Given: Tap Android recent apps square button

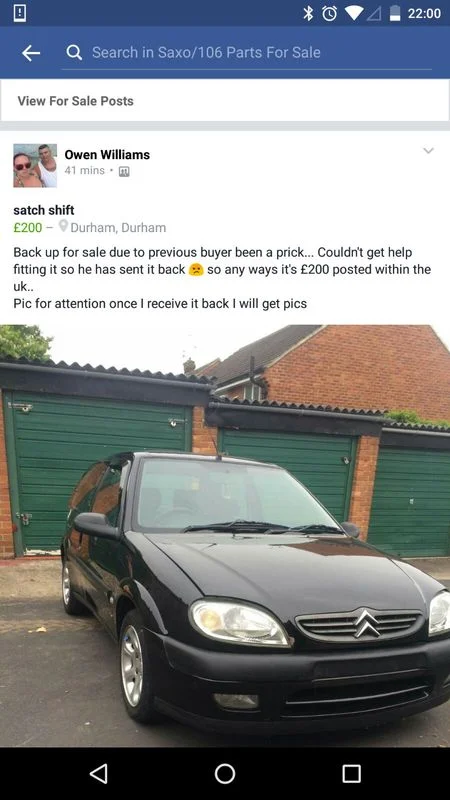Looking at the screenshot, I should (x=351, y=773).
